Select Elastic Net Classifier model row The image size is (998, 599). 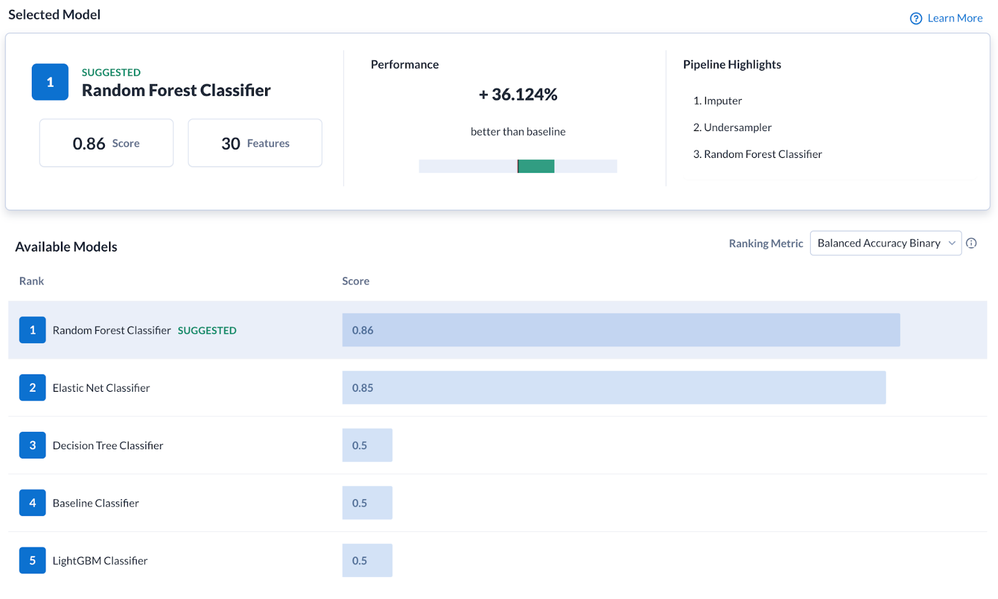tap(101, 388)
